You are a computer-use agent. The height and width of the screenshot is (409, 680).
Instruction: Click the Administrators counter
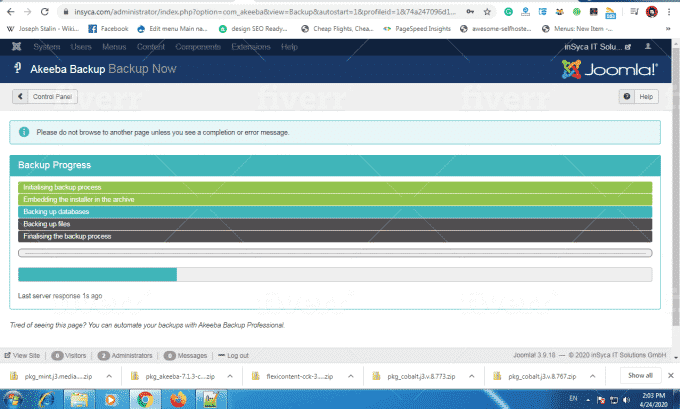click(125, 355)
